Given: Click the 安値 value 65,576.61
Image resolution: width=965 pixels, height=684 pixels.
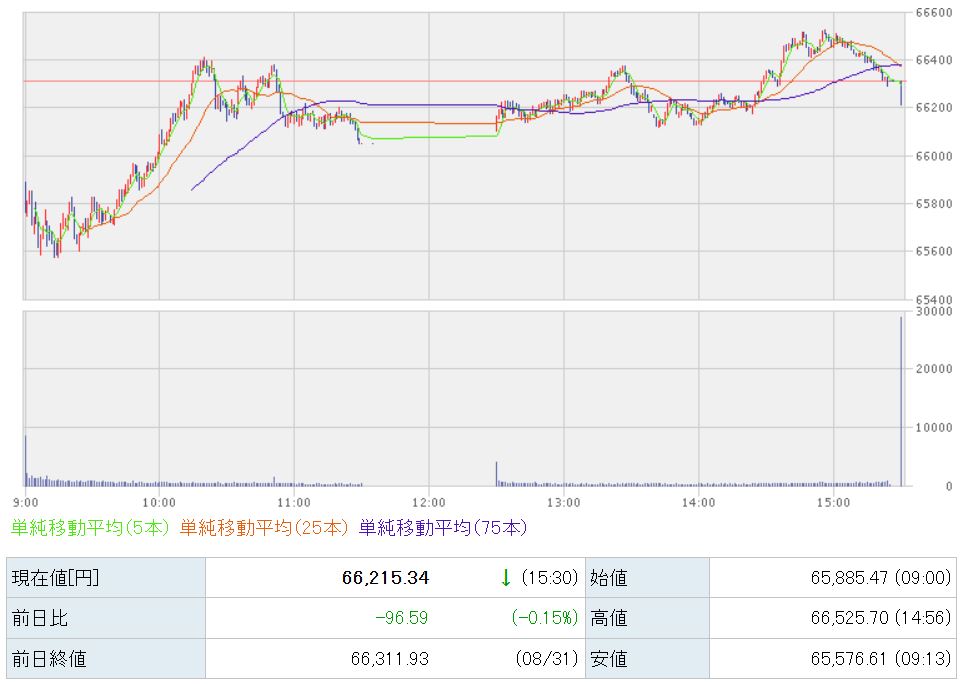Looking at the screenshot, I should point(849,659).
